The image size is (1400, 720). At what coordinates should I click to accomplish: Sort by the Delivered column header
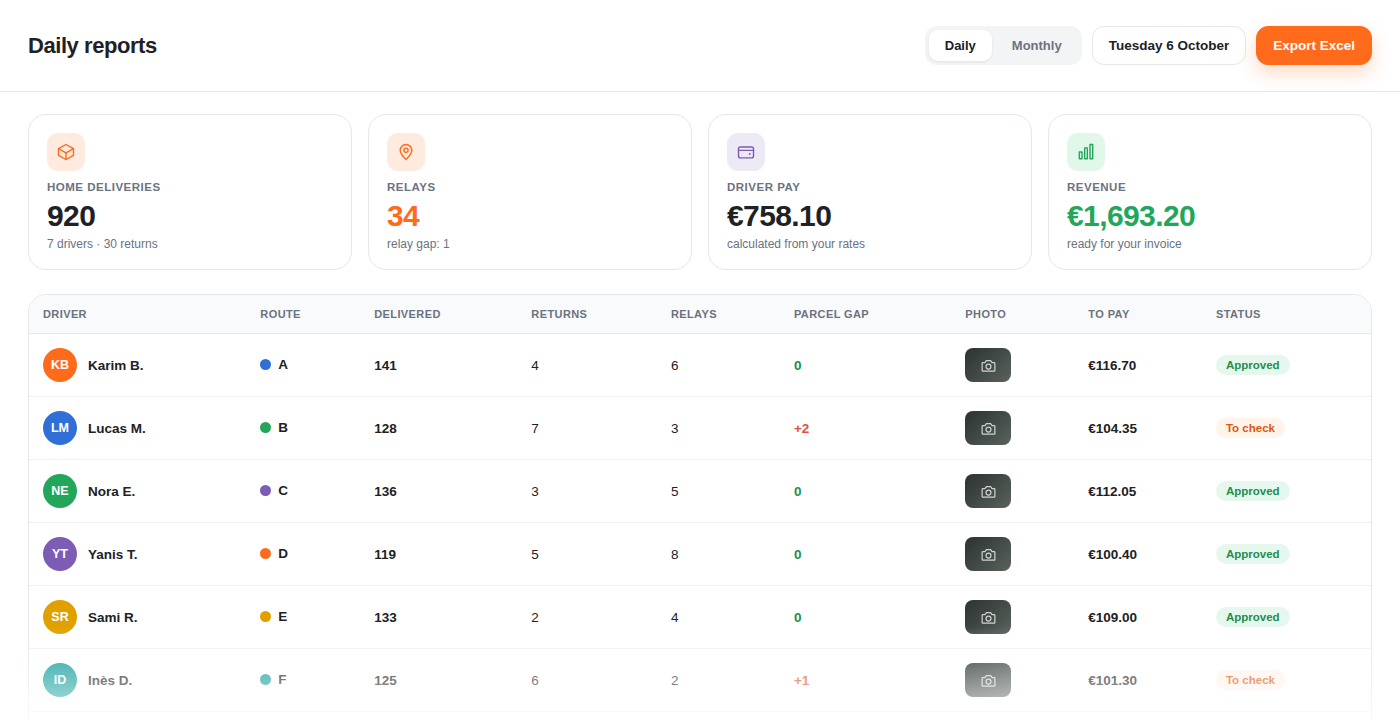(407, 314)
